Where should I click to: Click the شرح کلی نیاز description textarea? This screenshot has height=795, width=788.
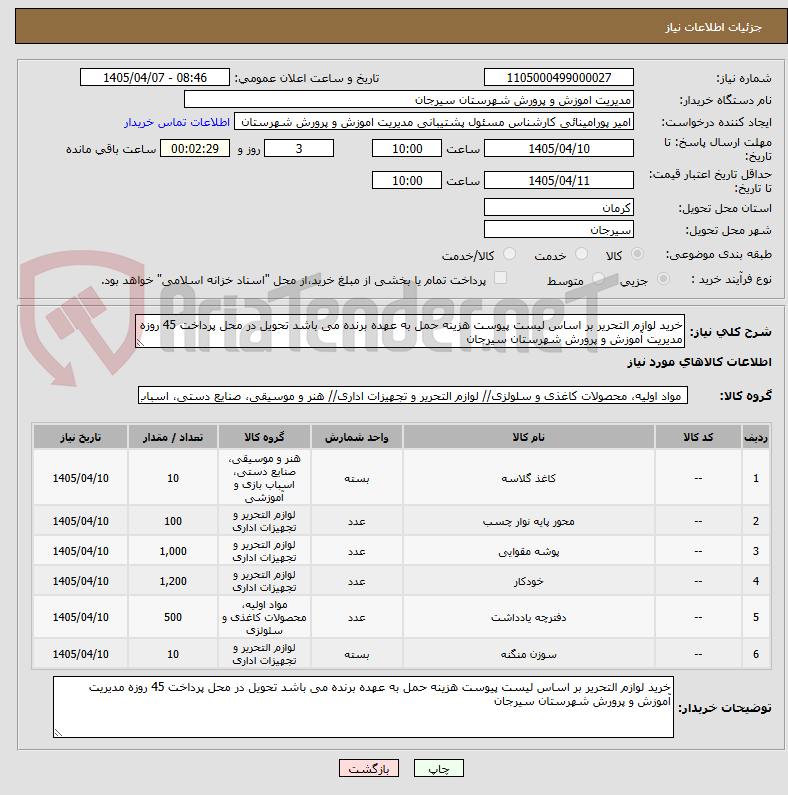click(x=410, y=331)
